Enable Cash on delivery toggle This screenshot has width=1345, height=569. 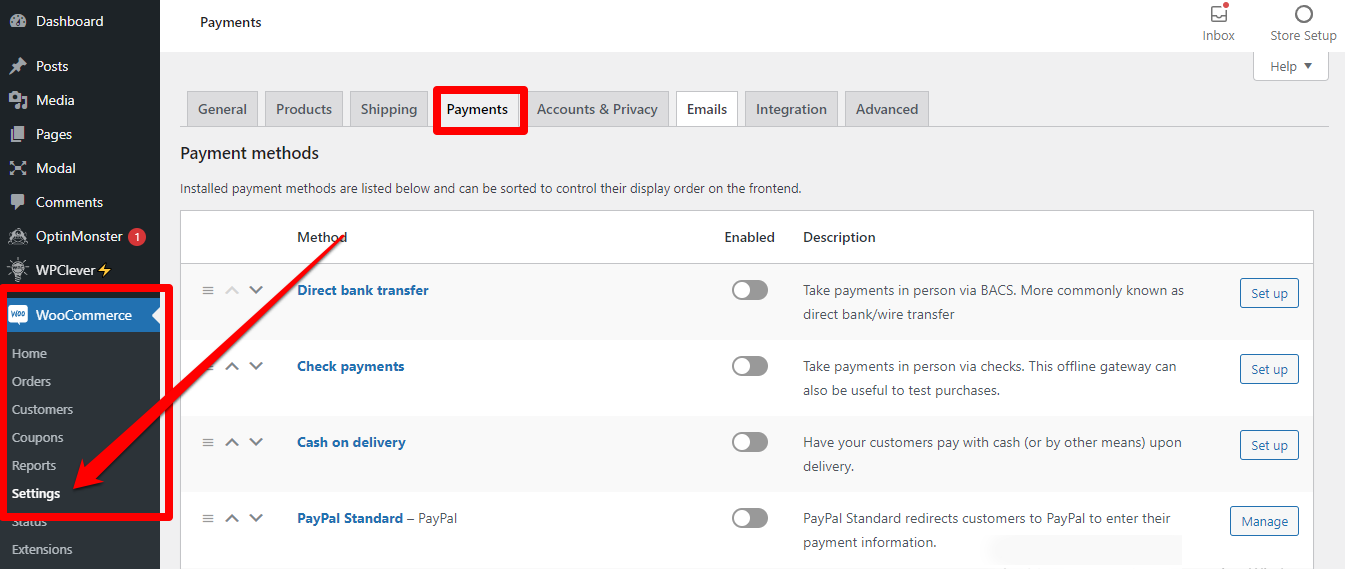pyautogui.click(x=749, y=442)
